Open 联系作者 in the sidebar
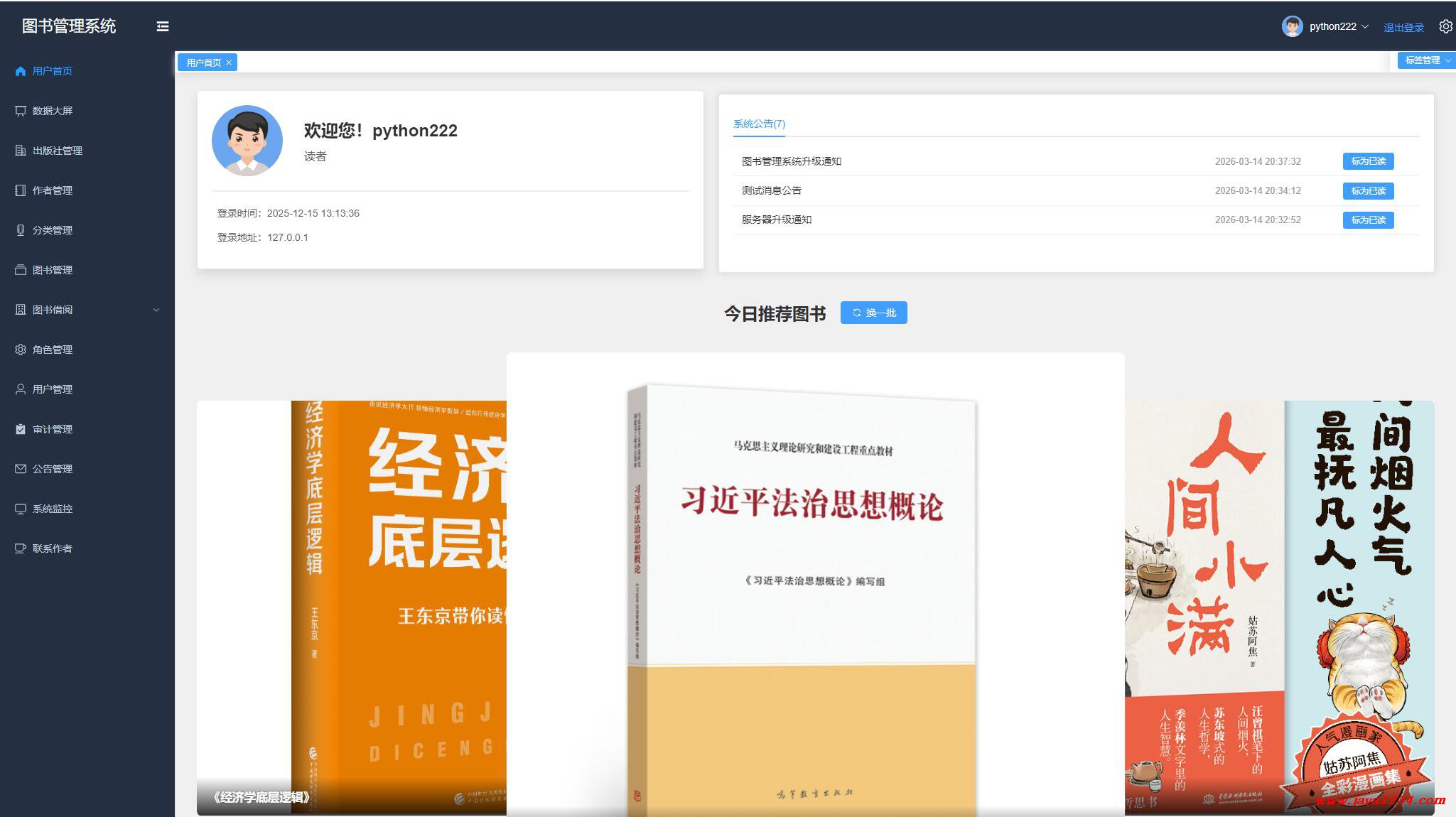 click(x=52, y=548)
